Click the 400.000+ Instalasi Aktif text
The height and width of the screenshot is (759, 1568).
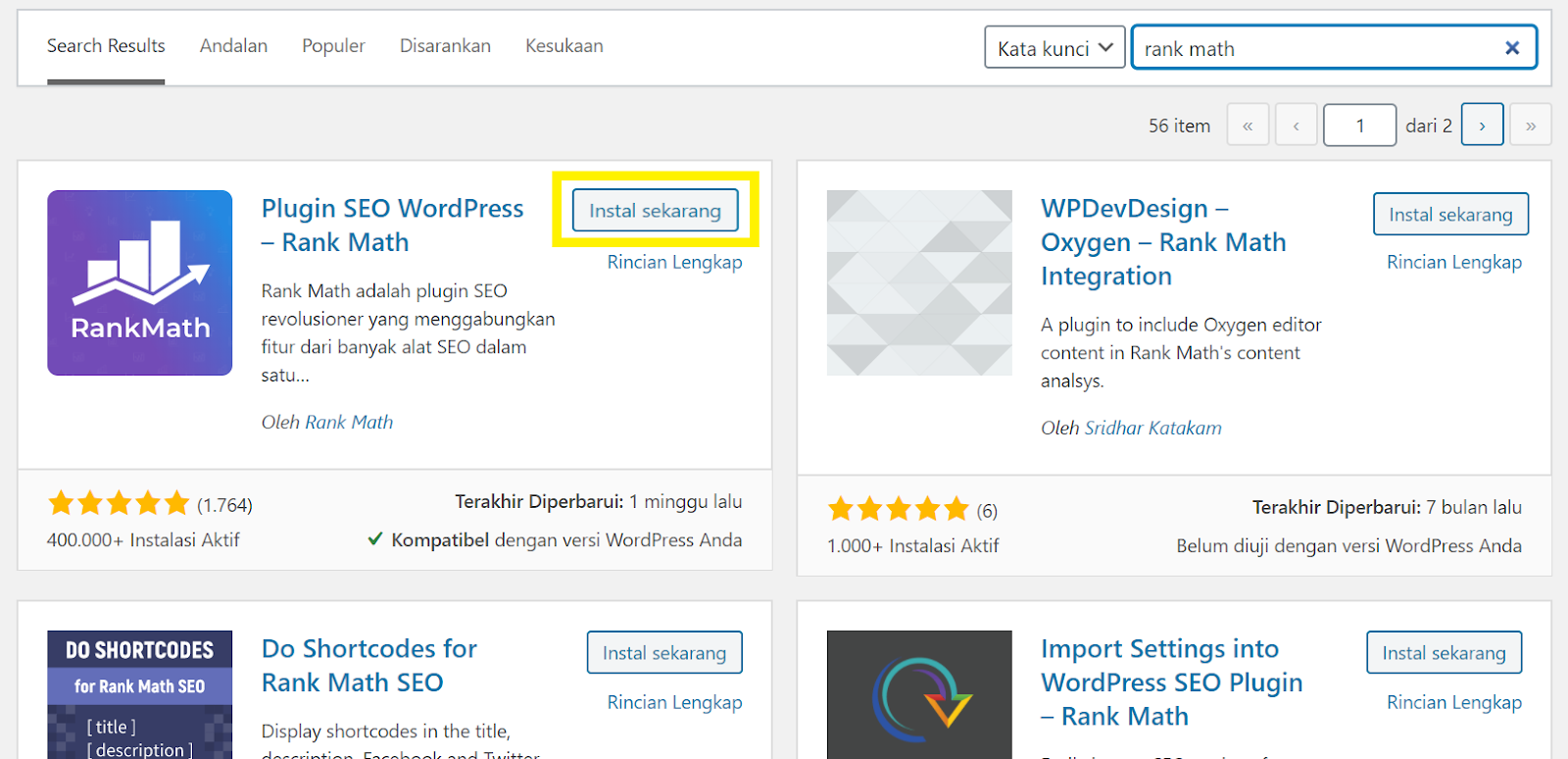[x=143, y=540]
